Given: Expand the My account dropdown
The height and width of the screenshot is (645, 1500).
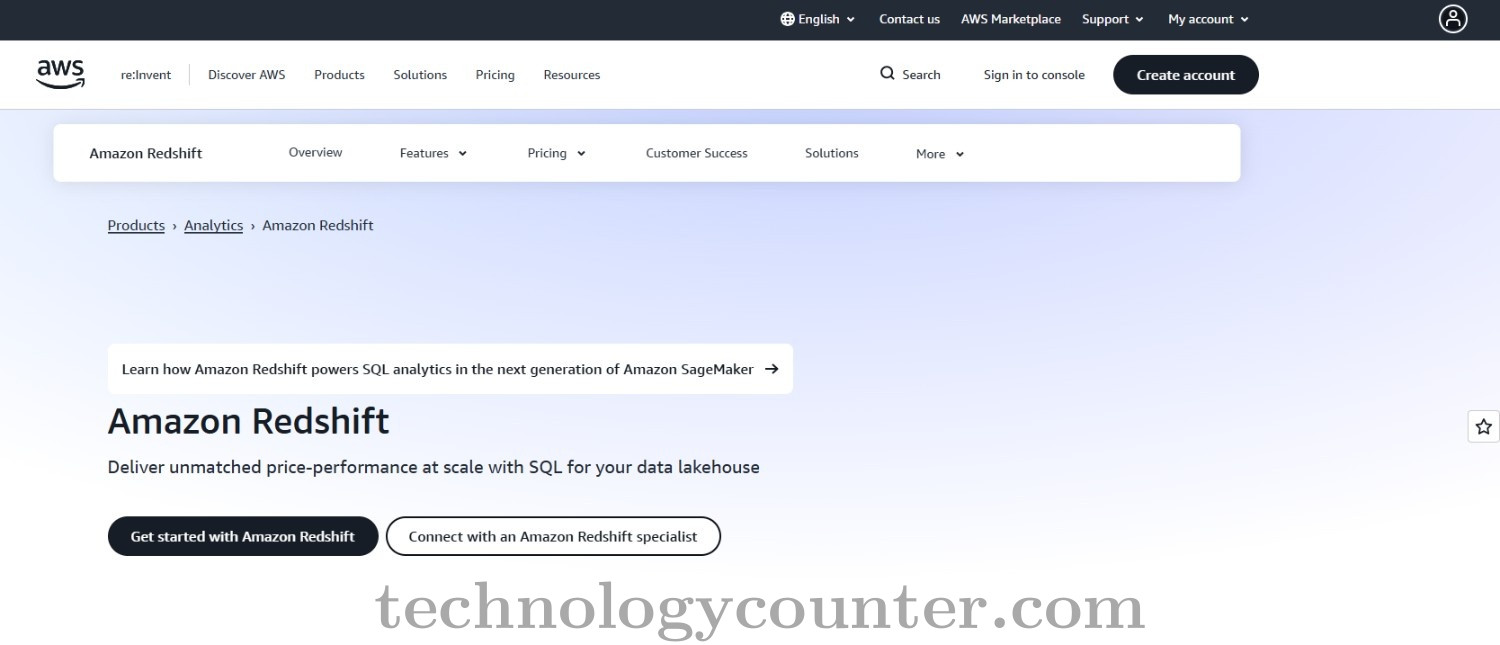Looking at the screenshot, I should pyautogui.click(x=1207, y=19).
